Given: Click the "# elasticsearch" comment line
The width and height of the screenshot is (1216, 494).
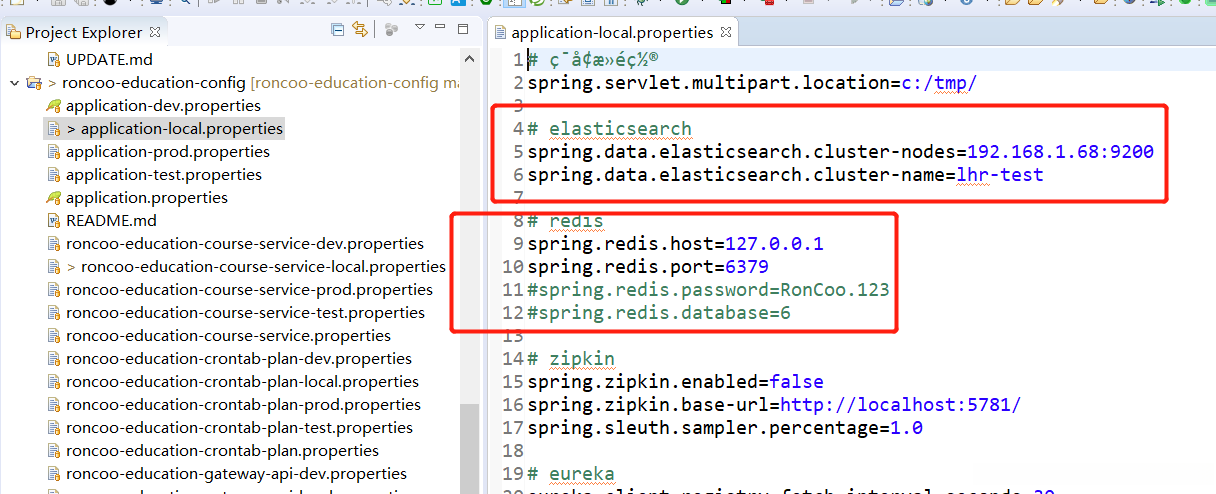Looking at the screenshot, I should 610,129.
